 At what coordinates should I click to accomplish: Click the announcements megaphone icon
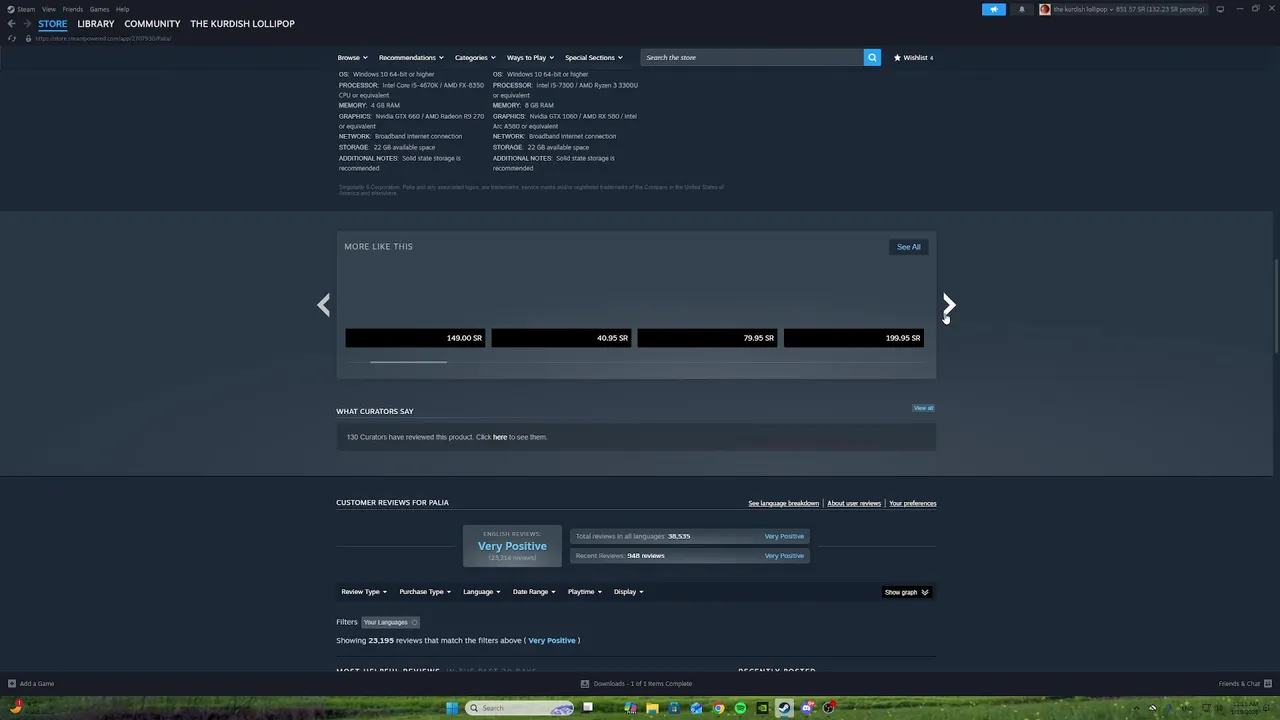pos(994,9)
